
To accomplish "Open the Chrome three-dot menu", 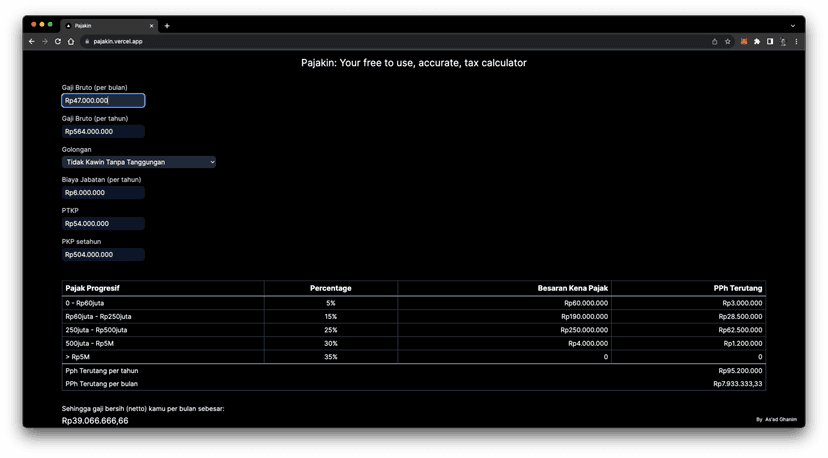I will click(x=796, y=41).
